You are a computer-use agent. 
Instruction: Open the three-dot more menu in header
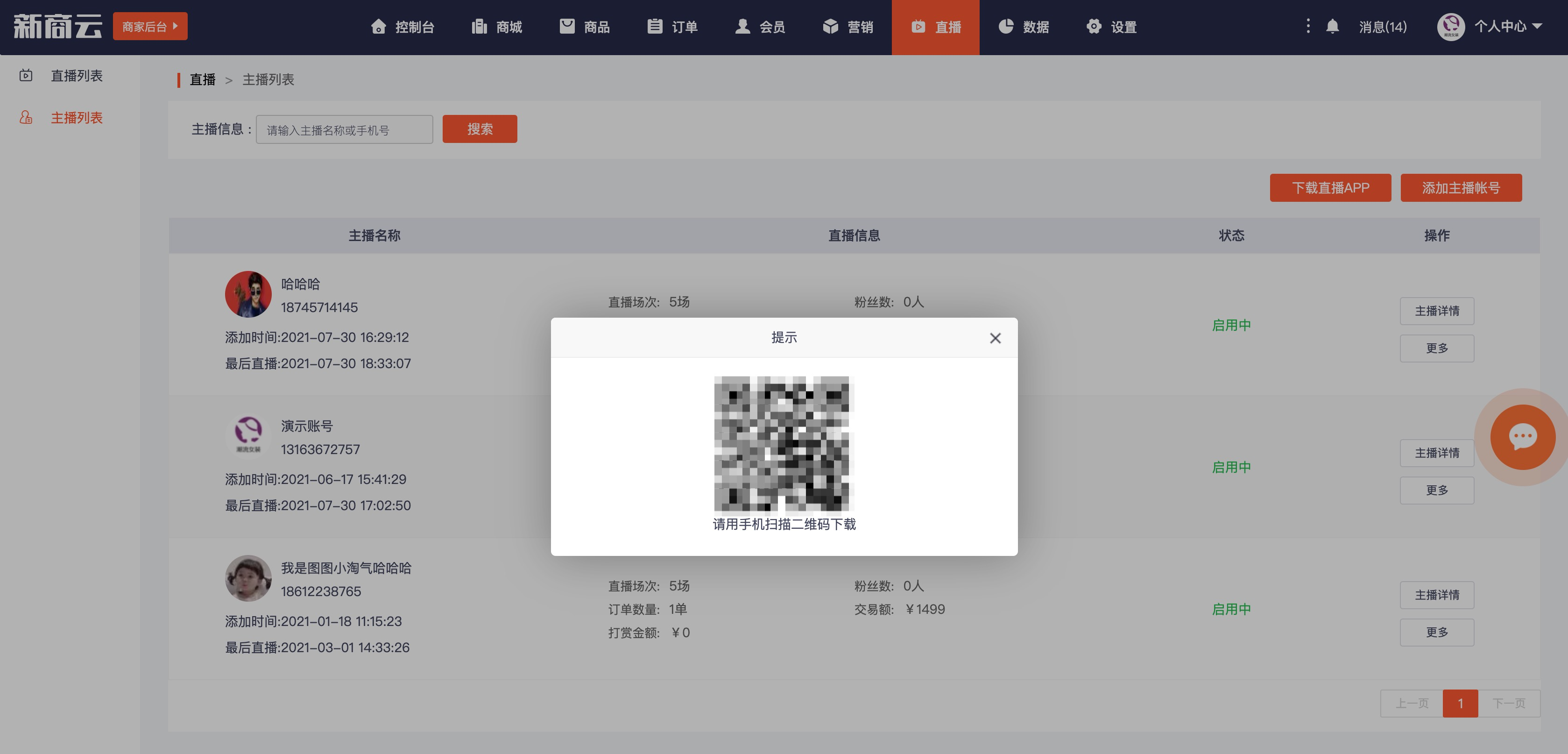pos(1307,26)
